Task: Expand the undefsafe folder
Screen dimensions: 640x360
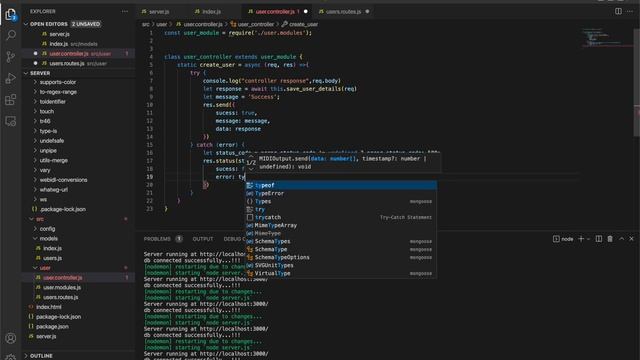Action: (52, 141)
